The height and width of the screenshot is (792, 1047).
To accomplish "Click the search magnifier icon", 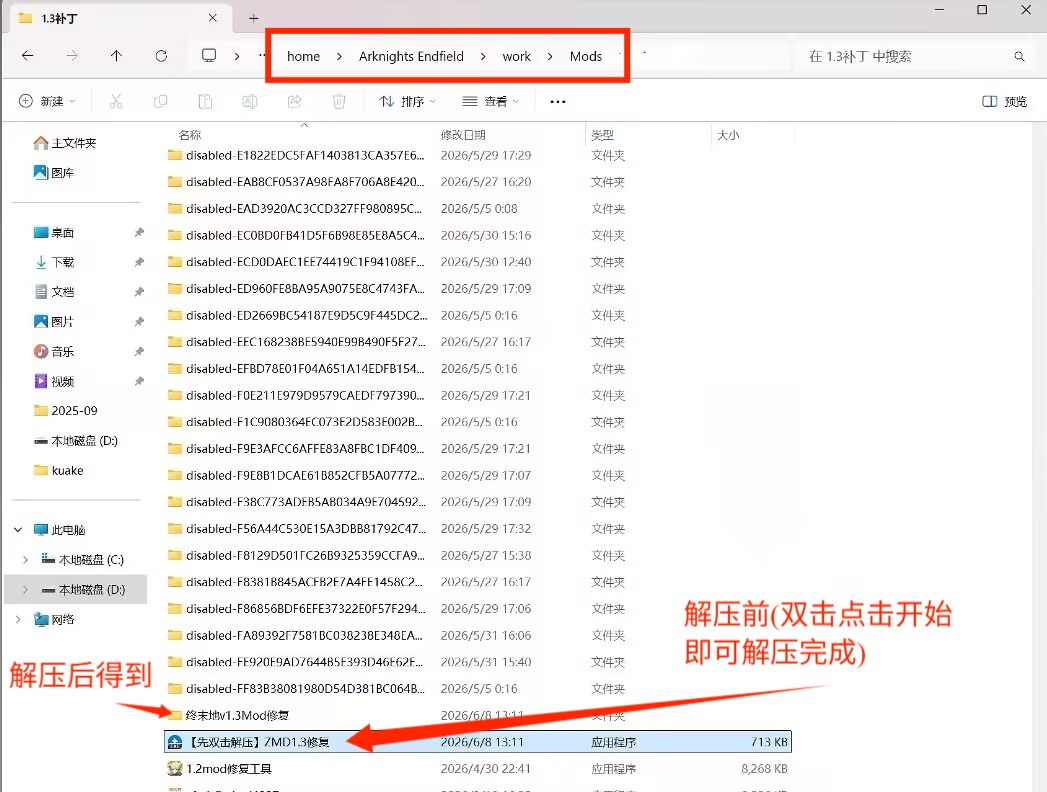I will click(x=1019, y=57).
